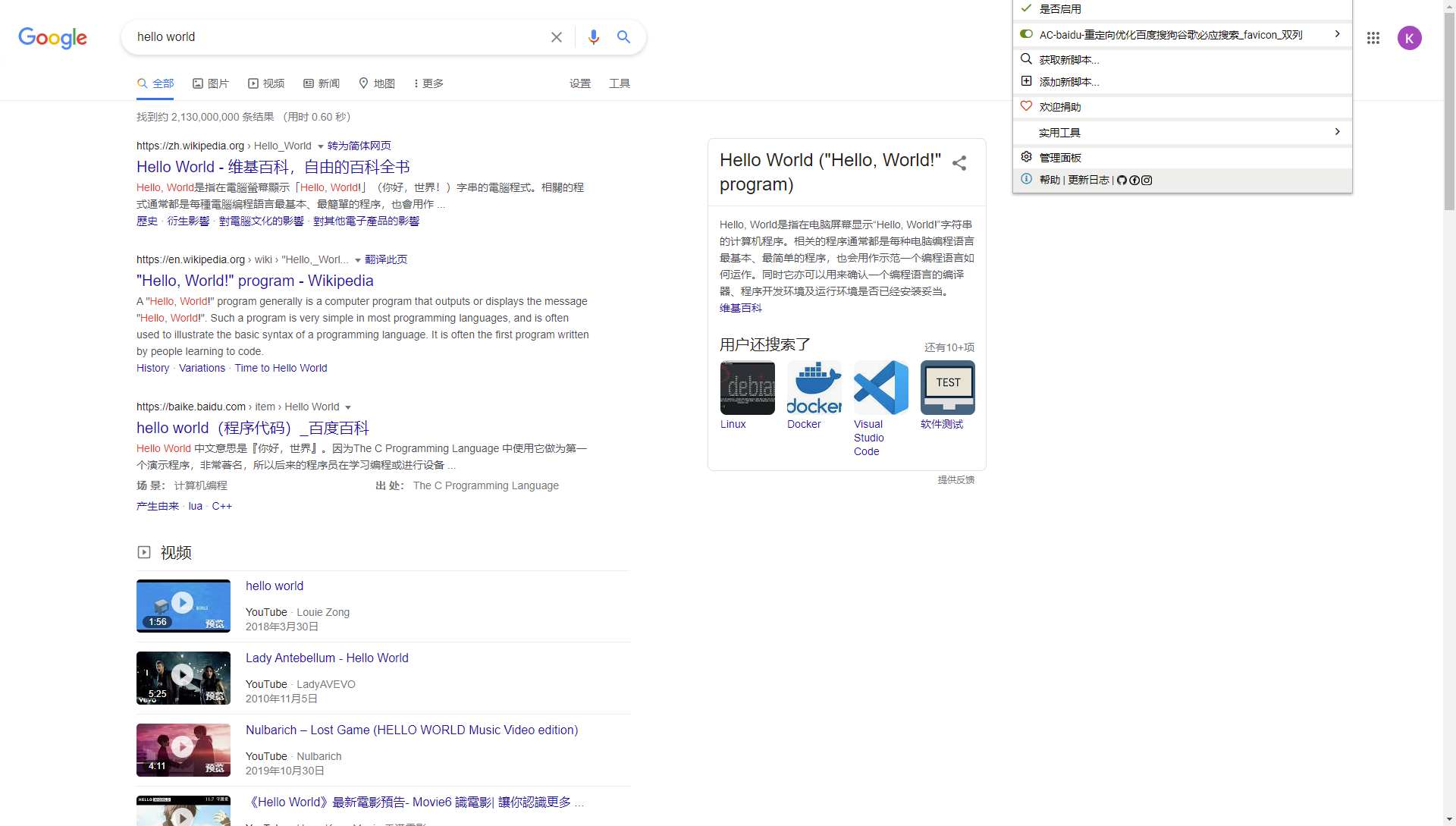
Task: Open dropdown next to en.wikipedia.org result URL
Action: point(358,260)
